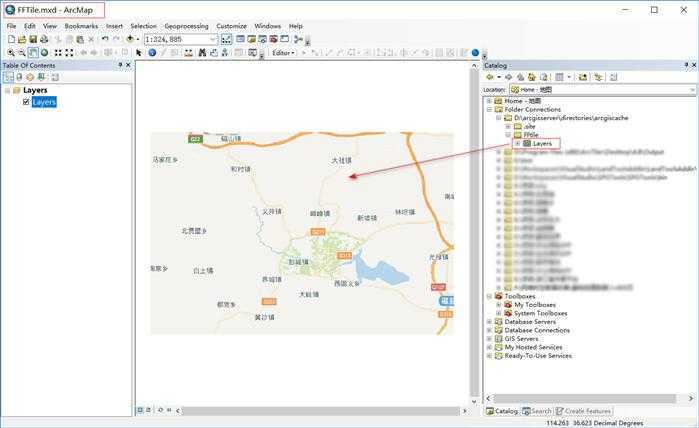The height and width of the screenshot is (428, 699).
Task: Select My Hosted Services in Catalog tree
Action: point(533,347)
